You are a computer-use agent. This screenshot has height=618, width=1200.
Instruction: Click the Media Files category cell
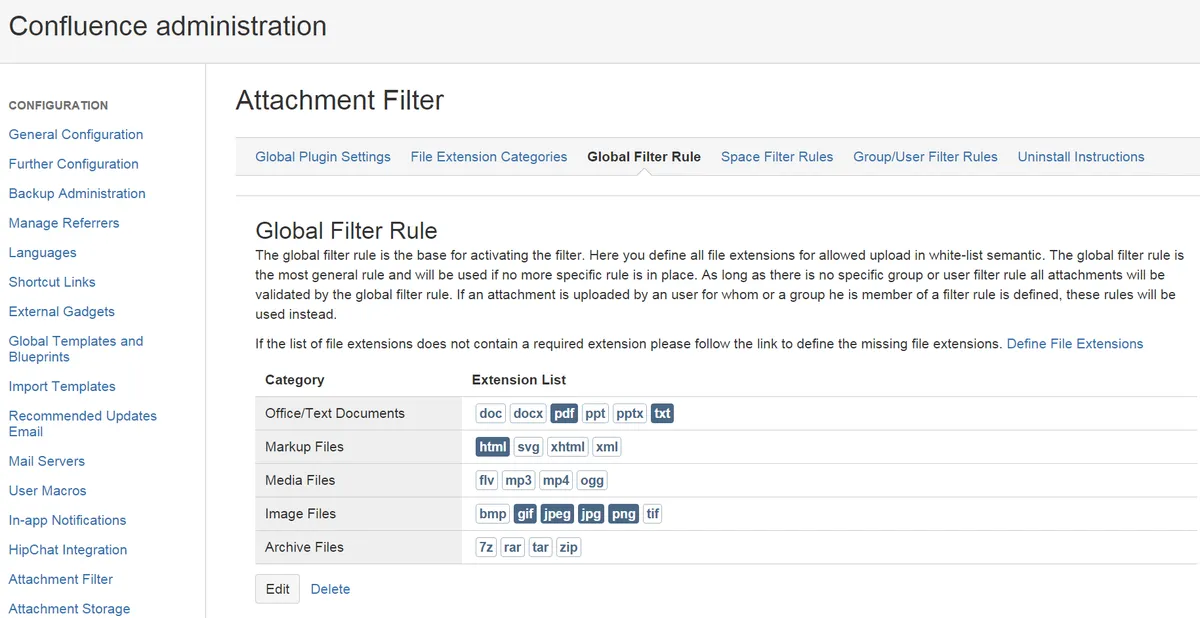[x=359, y=480]
